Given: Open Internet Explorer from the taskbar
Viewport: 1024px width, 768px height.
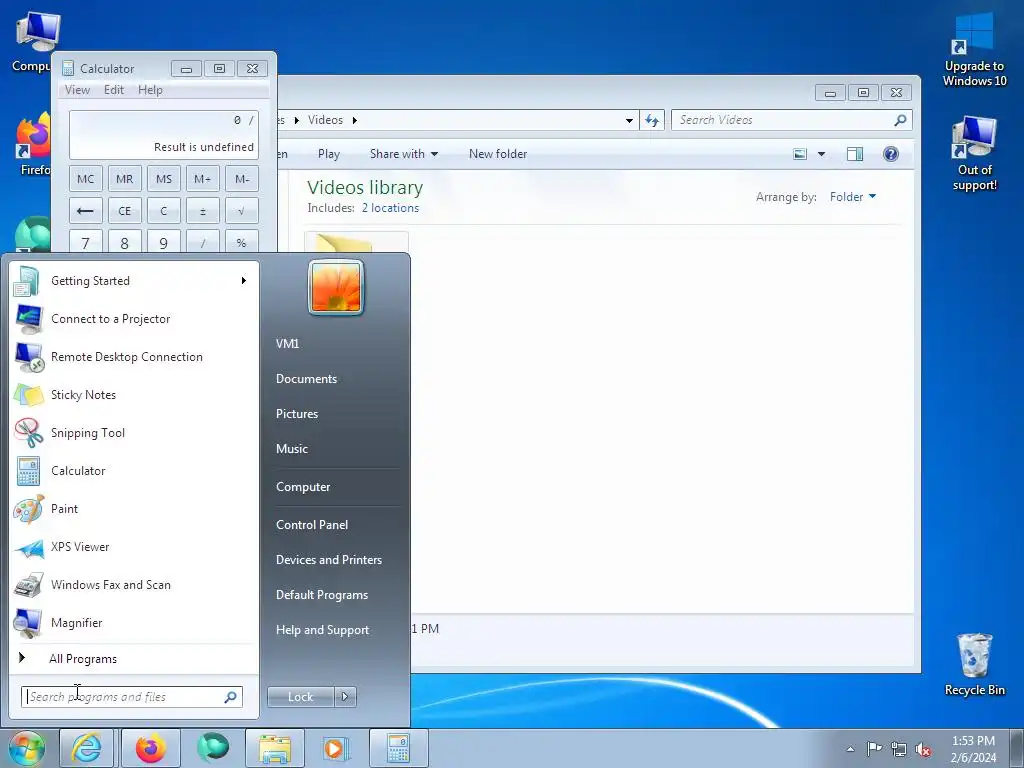Looking at the screenshot, I should pos(86,748).
